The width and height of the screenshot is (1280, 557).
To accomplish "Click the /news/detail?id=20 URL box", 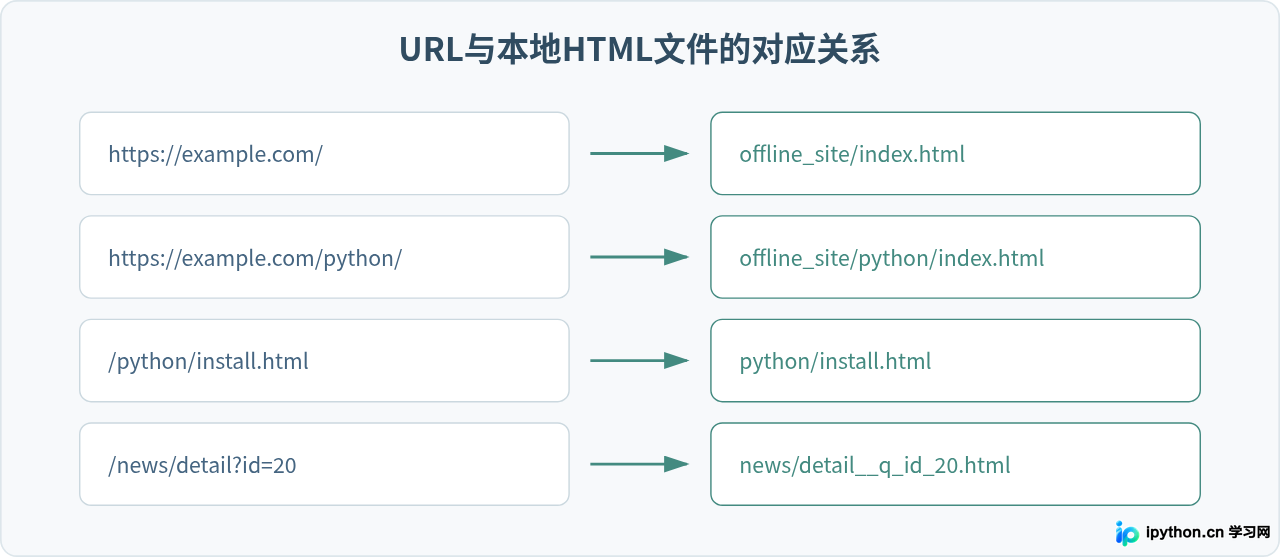I will click(x=325, y=464).
